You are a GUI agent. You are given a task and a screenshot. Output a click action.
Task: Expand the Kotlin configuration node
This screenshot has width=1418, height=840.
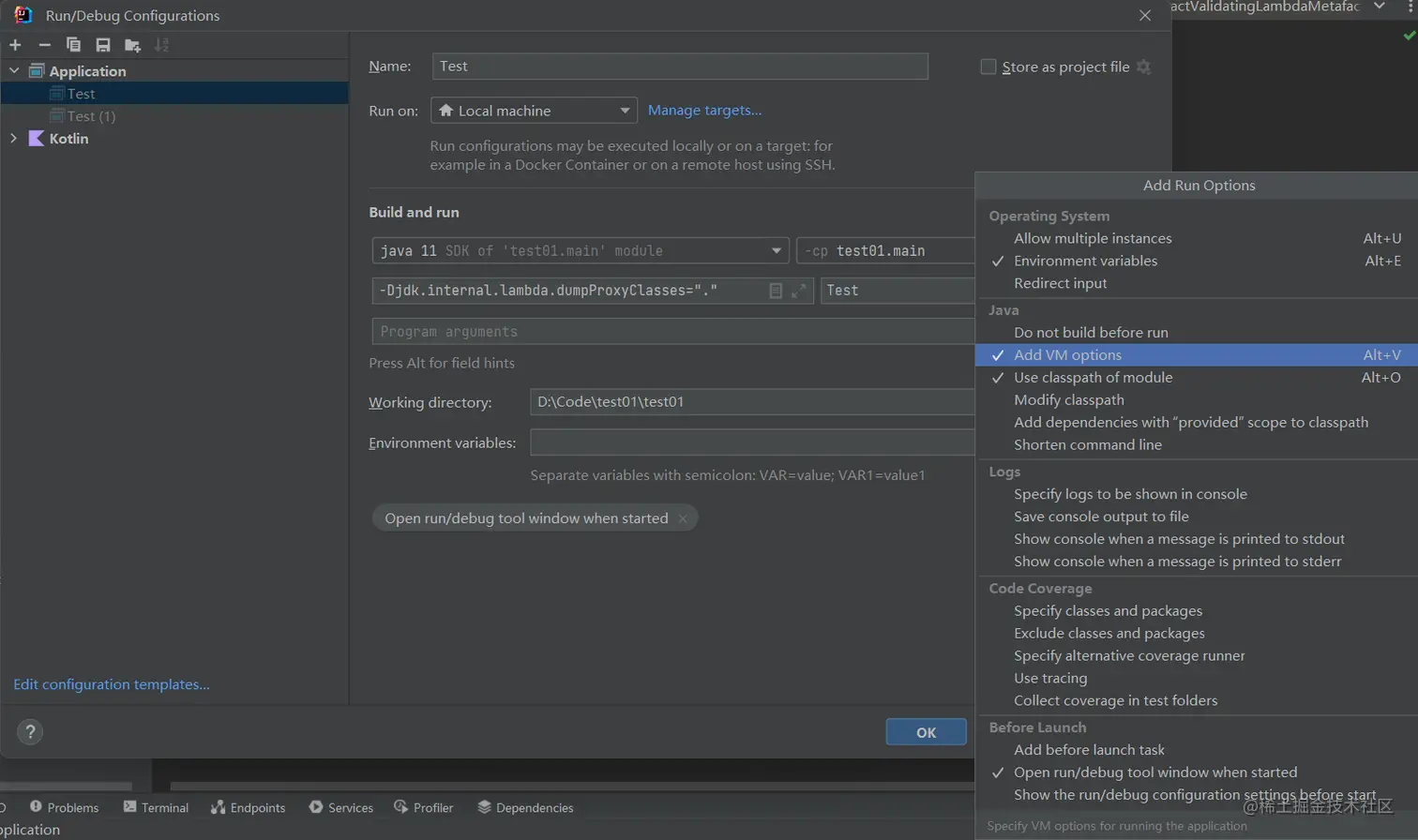point(13,139)
